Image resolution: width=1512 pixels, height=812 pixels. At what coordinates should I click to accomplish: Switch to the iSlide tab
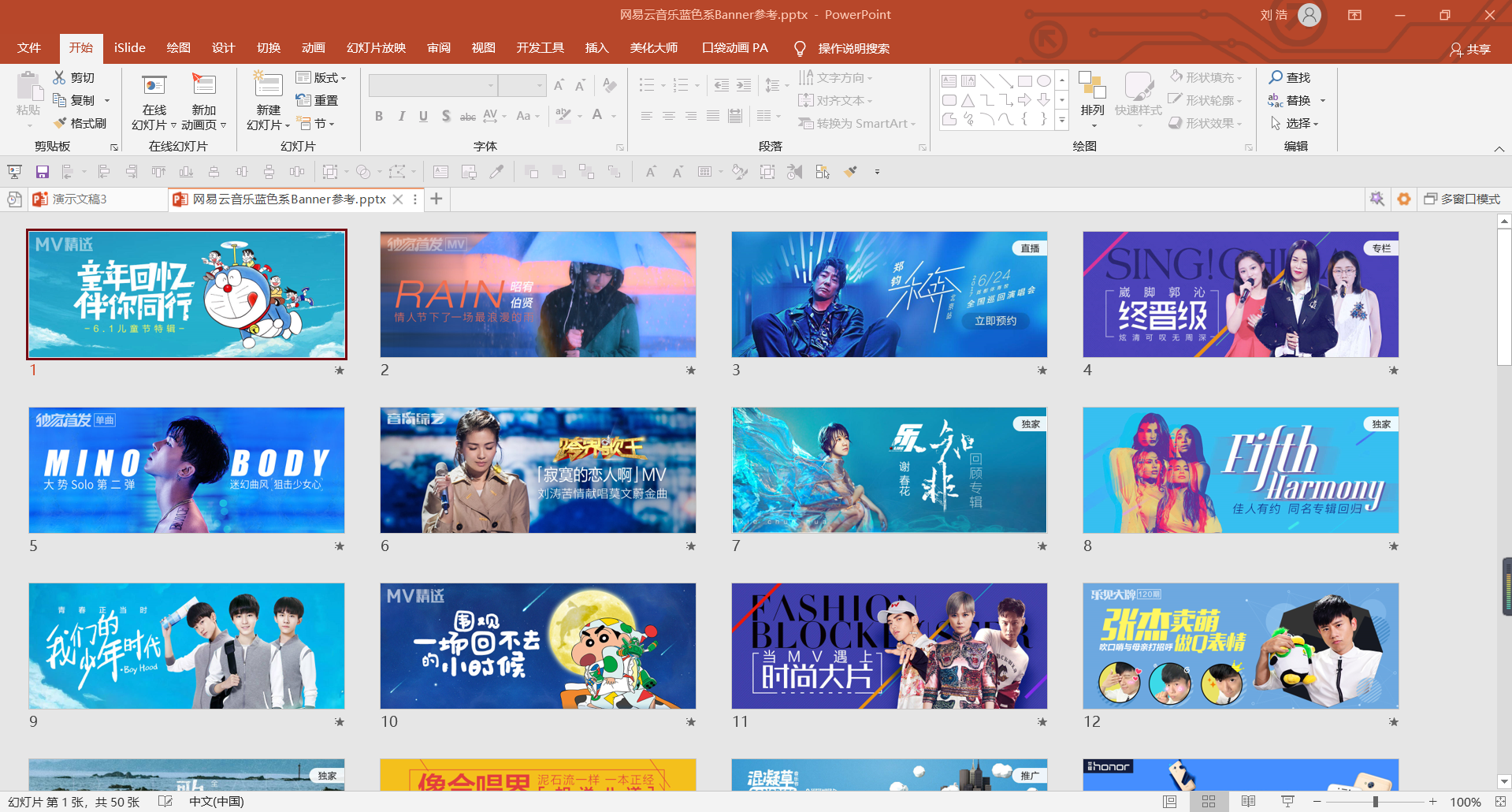[x=130, y=48]
